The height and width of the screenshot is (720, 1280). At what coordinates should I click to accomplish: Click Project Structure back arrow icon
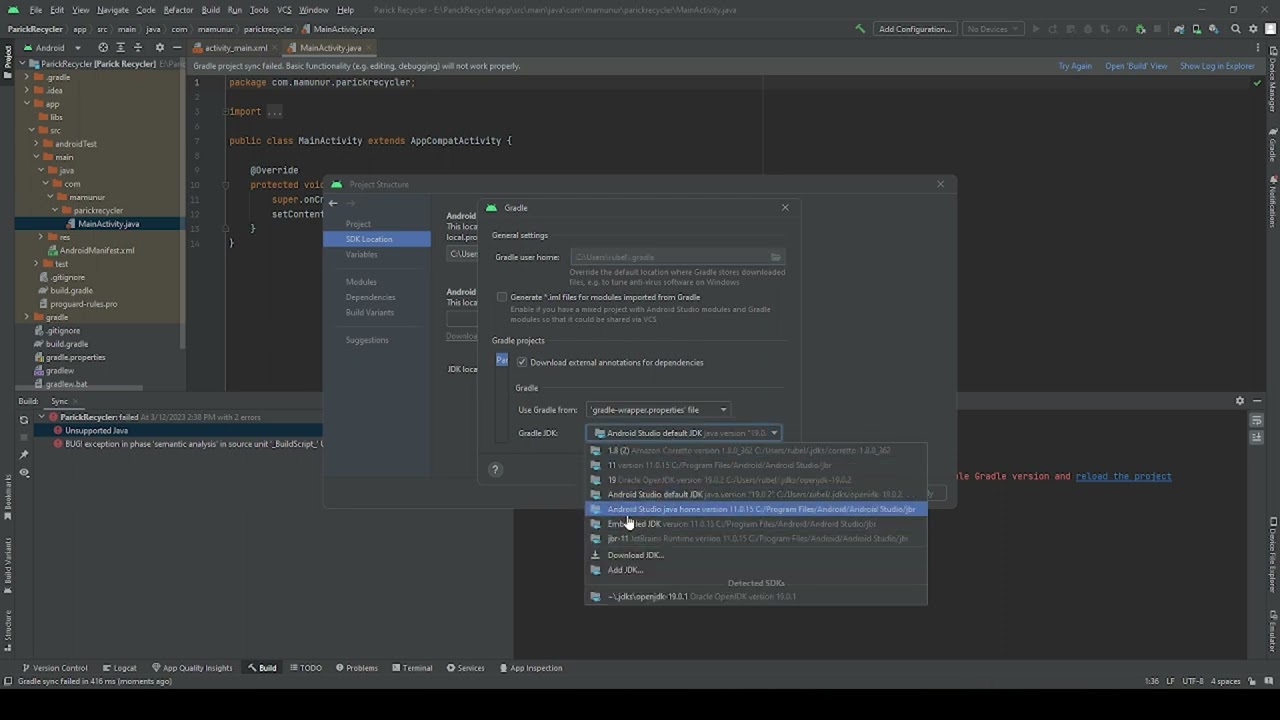click(x=333, y=203)
